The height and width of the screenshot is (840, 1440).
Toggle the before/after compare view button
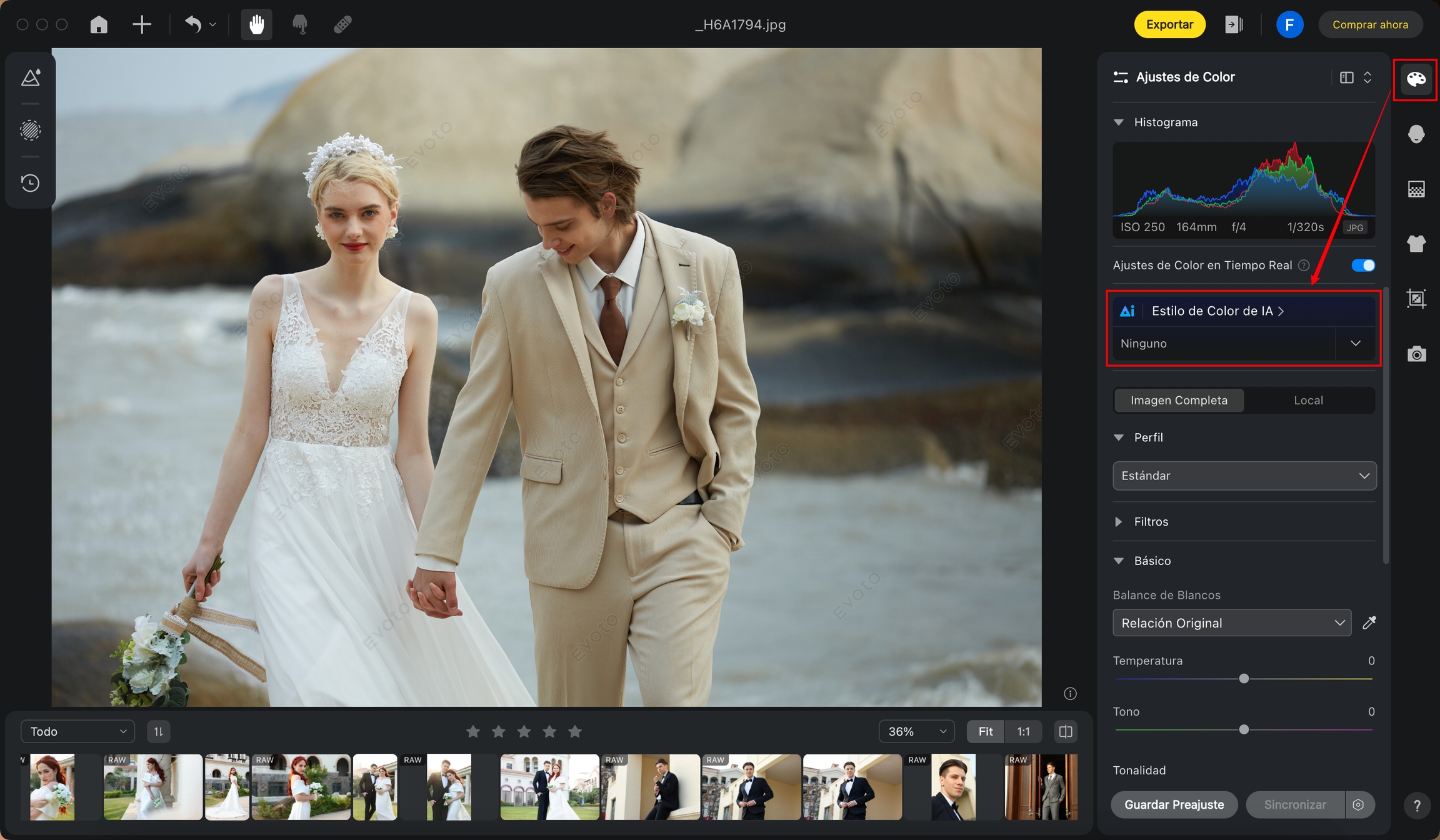1066,731
